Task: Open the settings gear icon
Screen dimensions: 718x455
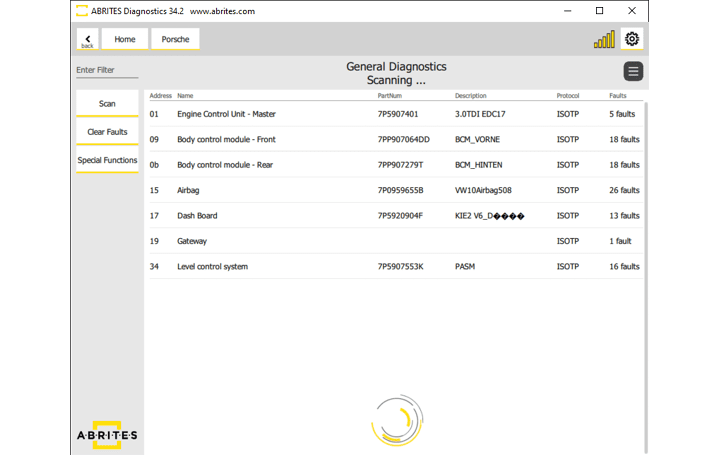Action: (x=632, y=39)
